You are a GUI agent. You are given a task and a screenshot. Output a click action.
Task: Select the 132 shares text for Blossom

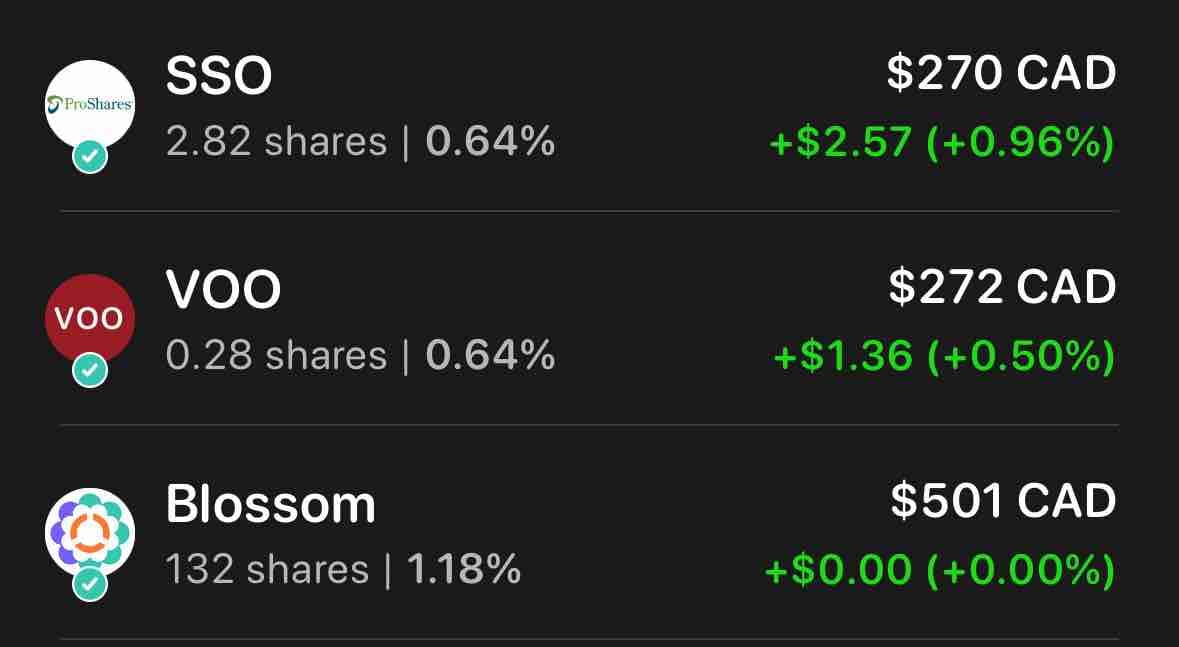[x=267, y=569]
